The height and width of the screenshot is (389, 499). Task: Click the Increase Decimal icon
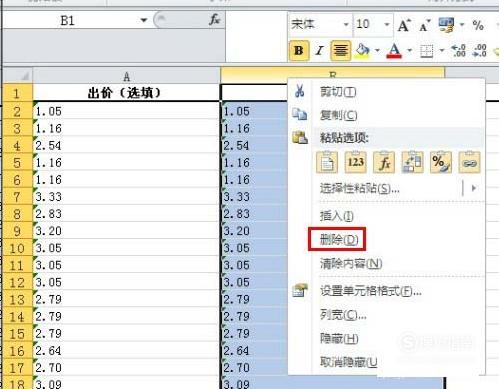[458, 50]
